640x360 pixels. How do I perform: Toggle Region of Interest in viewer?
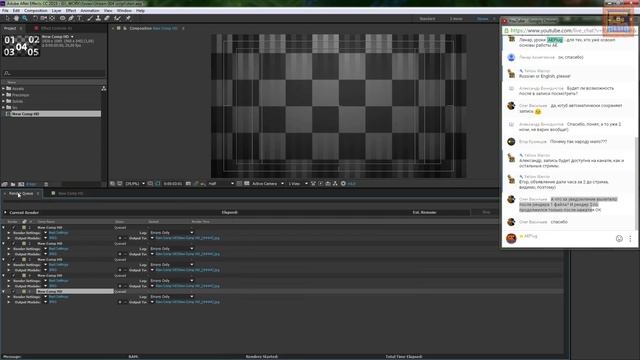click(239, 184)
